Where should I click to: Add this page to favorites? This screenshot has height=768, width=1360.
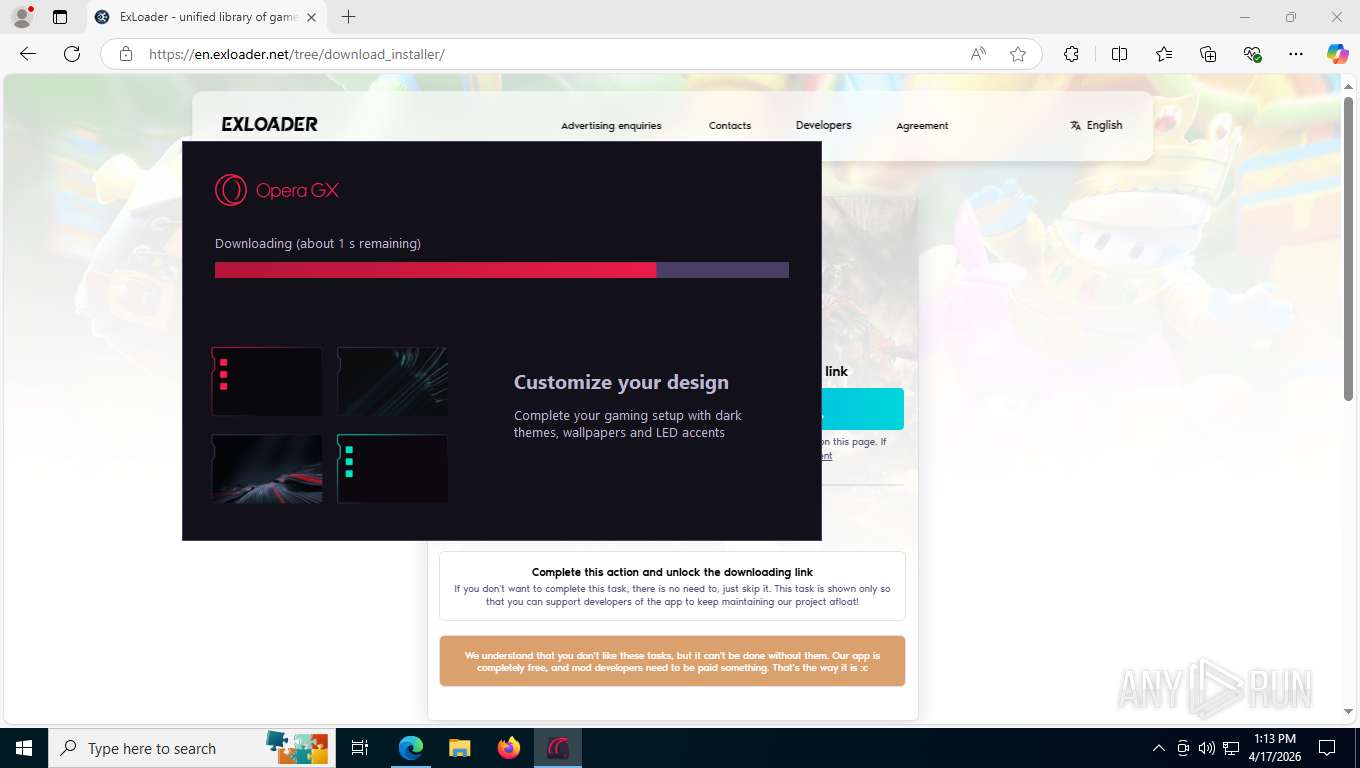point(1018,54)
